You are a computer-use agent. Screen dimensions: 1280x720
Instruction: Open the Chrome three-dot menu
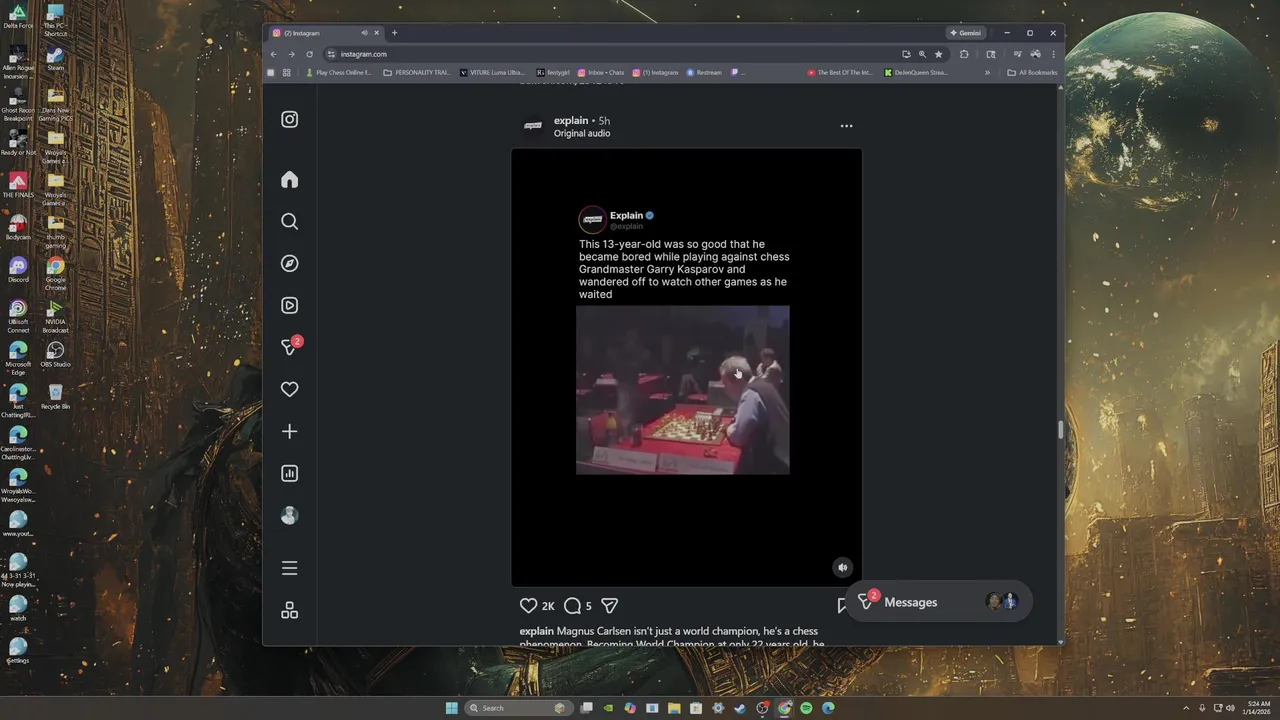click(x=1053, y=54)
